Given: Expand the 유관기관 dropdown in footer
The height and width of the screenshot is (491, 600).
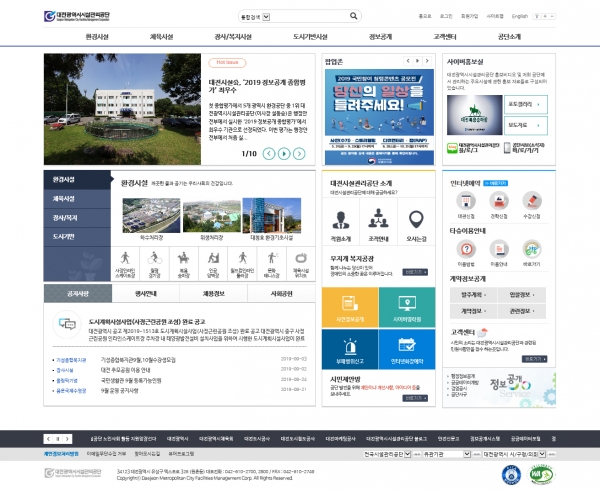Looking at the screenshot, I should [x=446, y=453].
